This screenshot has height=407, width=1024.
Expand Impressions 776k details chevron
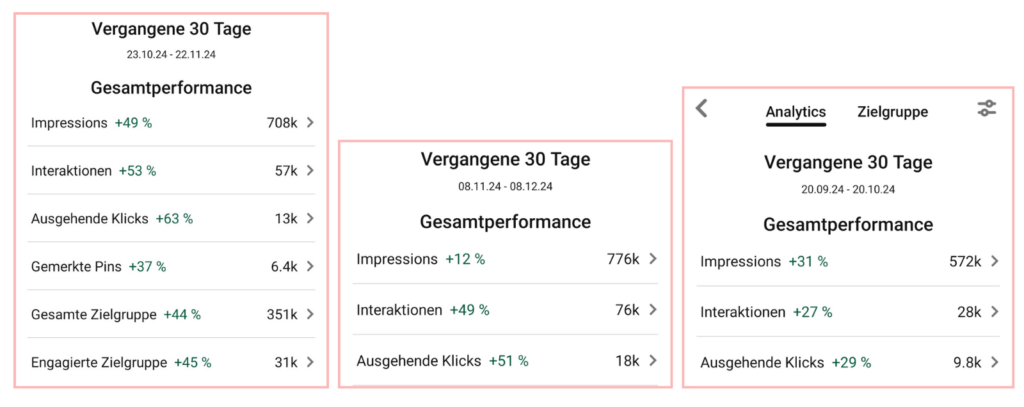click(653, 259)
